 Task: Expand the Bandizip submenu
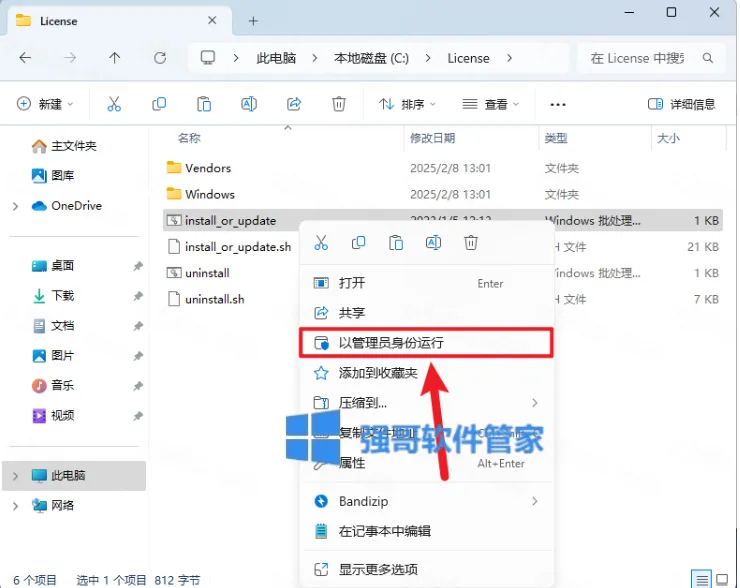coord(426,501)
